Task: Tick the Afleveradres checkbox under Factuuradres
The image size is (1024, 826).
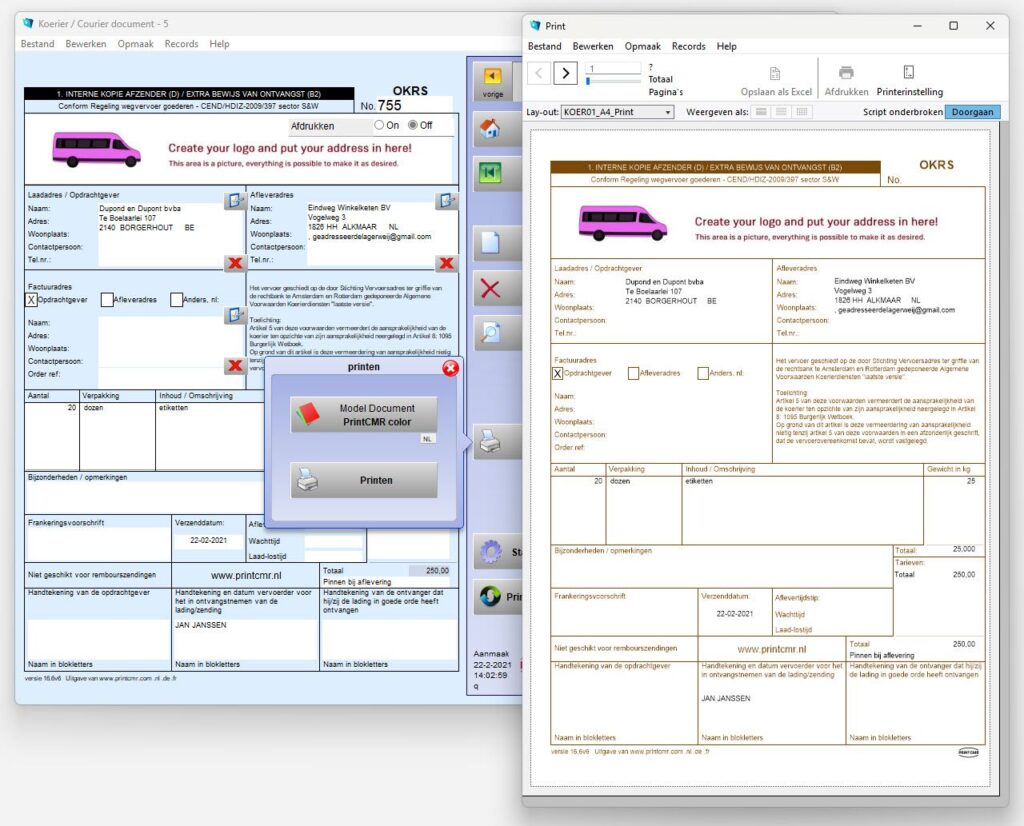Action: pos(107,299)
